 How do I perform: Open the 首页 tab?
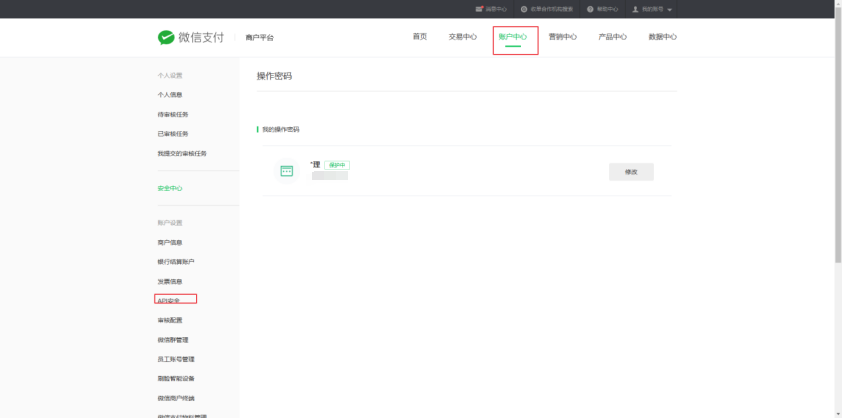tap(420, 37)
